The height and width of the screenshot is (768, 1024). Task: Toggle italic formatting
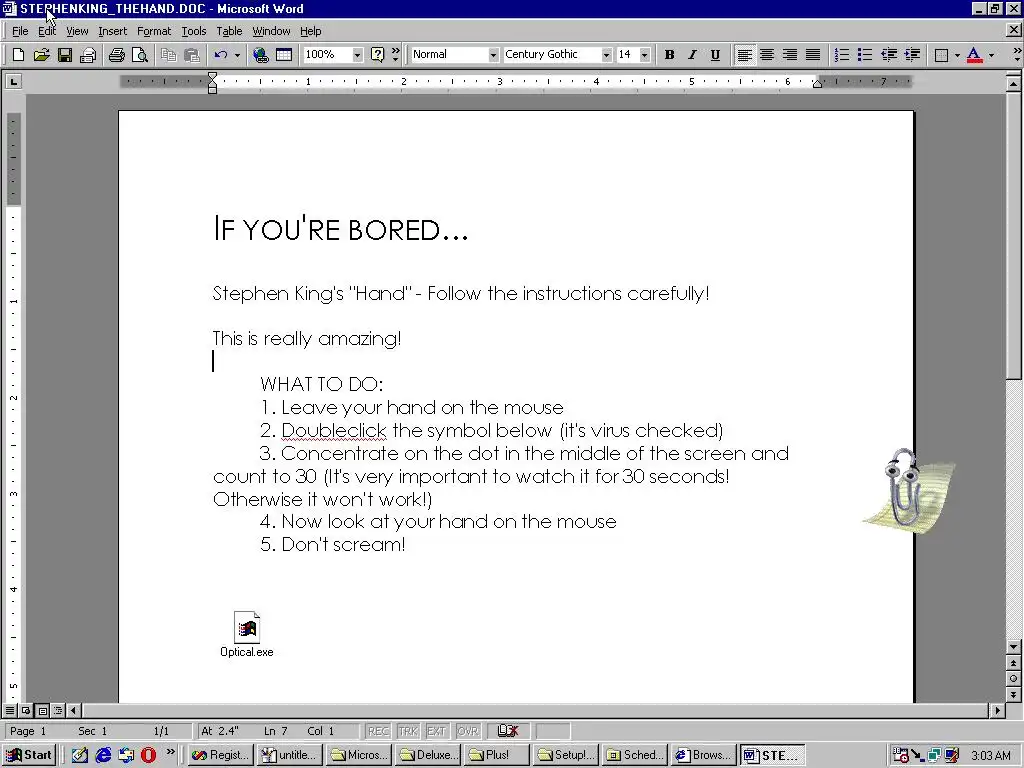pos(692,55)
